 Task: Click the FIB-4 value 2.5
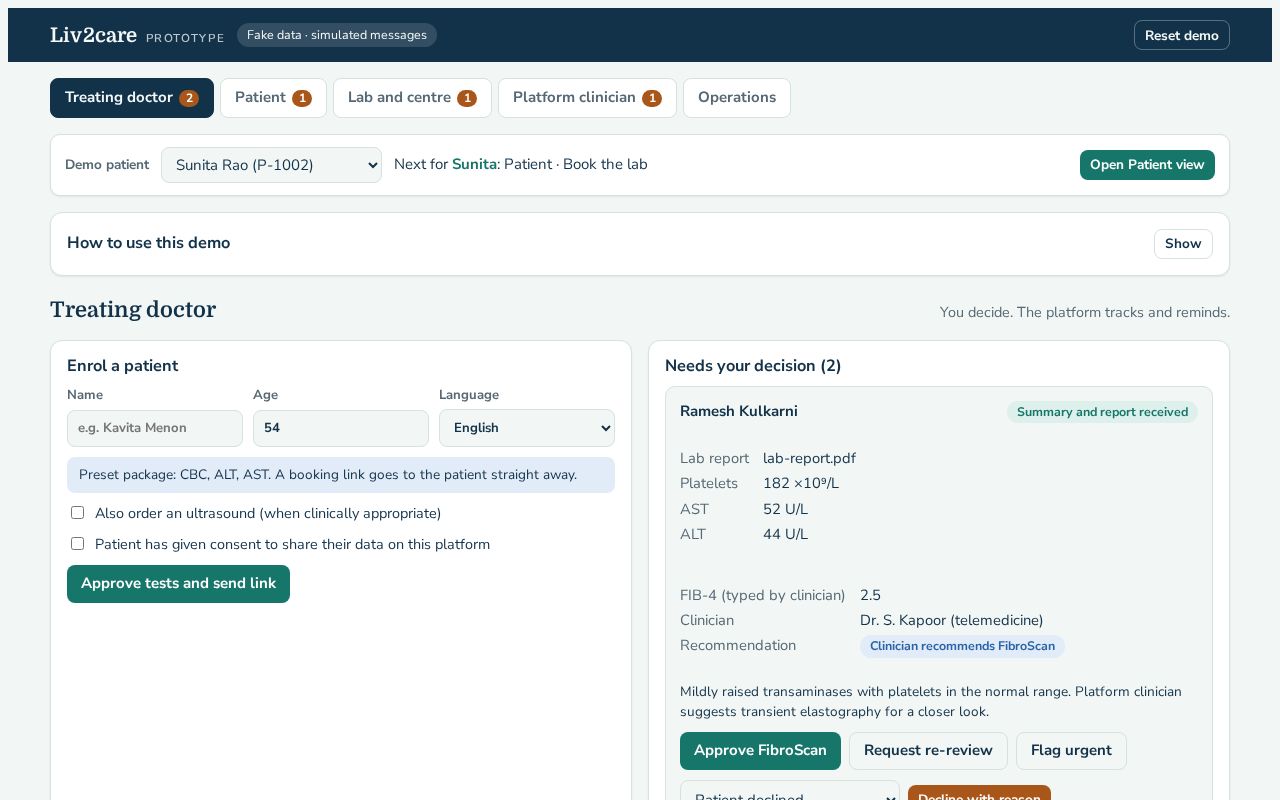coord(870,596)
